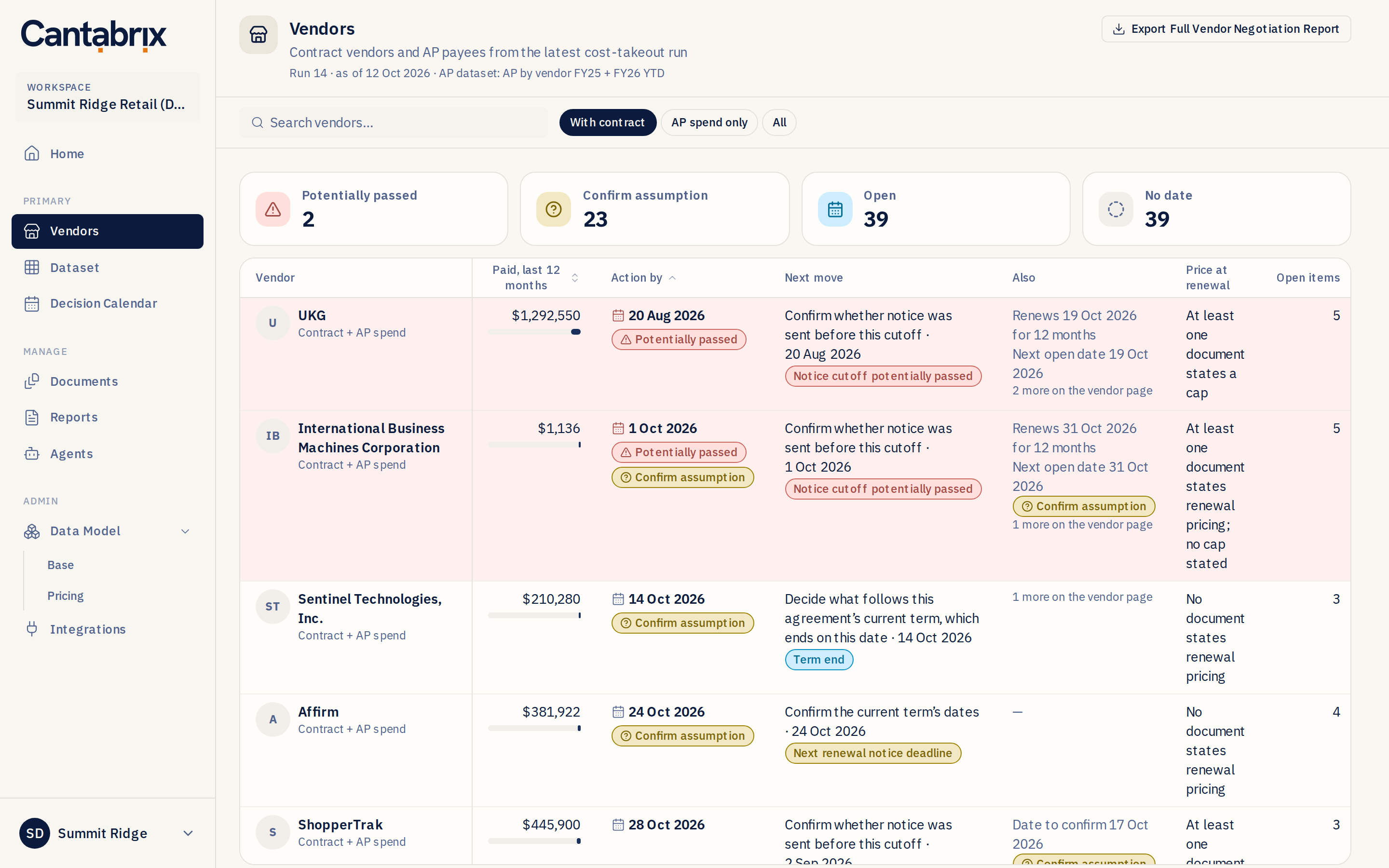
Task: Open Base under Data Model
Action: click(x=60, y=565)
